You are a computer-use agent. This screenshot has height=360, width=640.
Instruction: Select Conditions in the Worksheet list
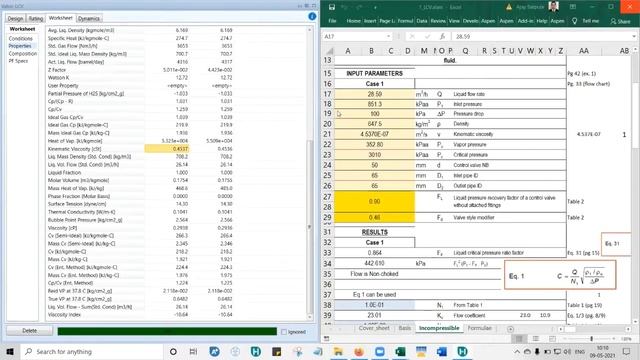click(20, 38)
